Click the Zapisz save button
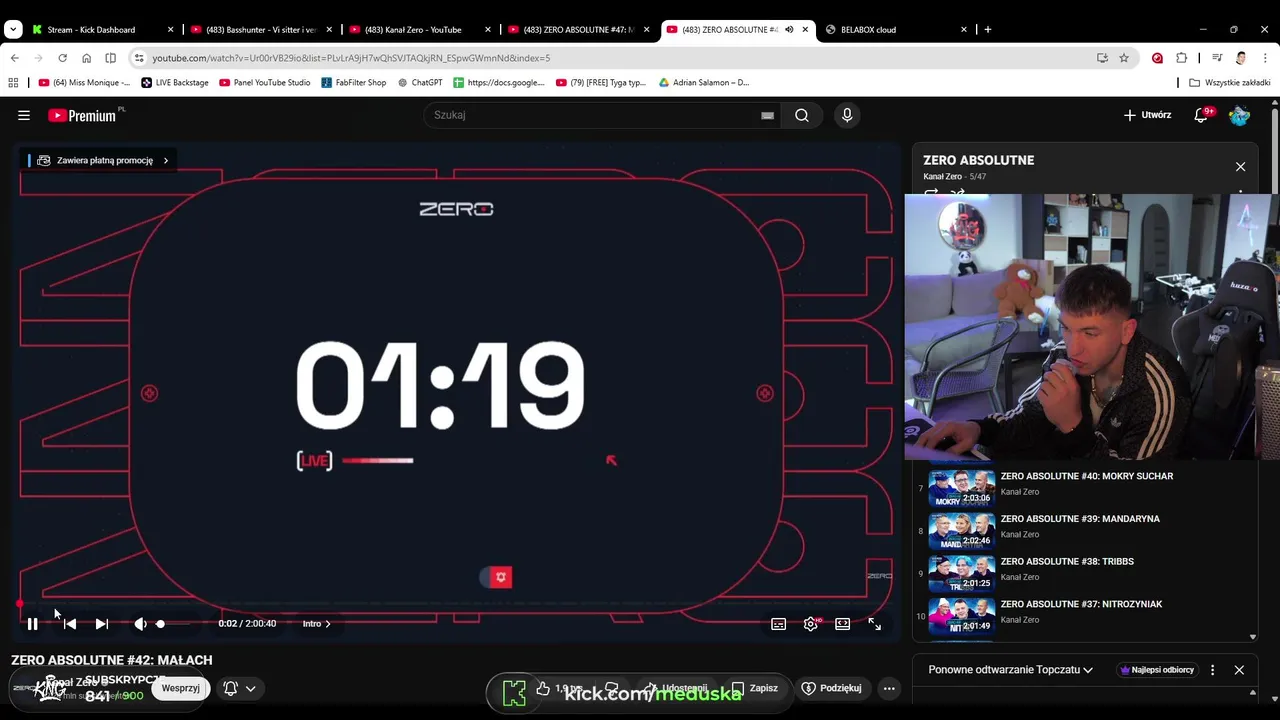The image size is (1280, 720). [755, 688]
